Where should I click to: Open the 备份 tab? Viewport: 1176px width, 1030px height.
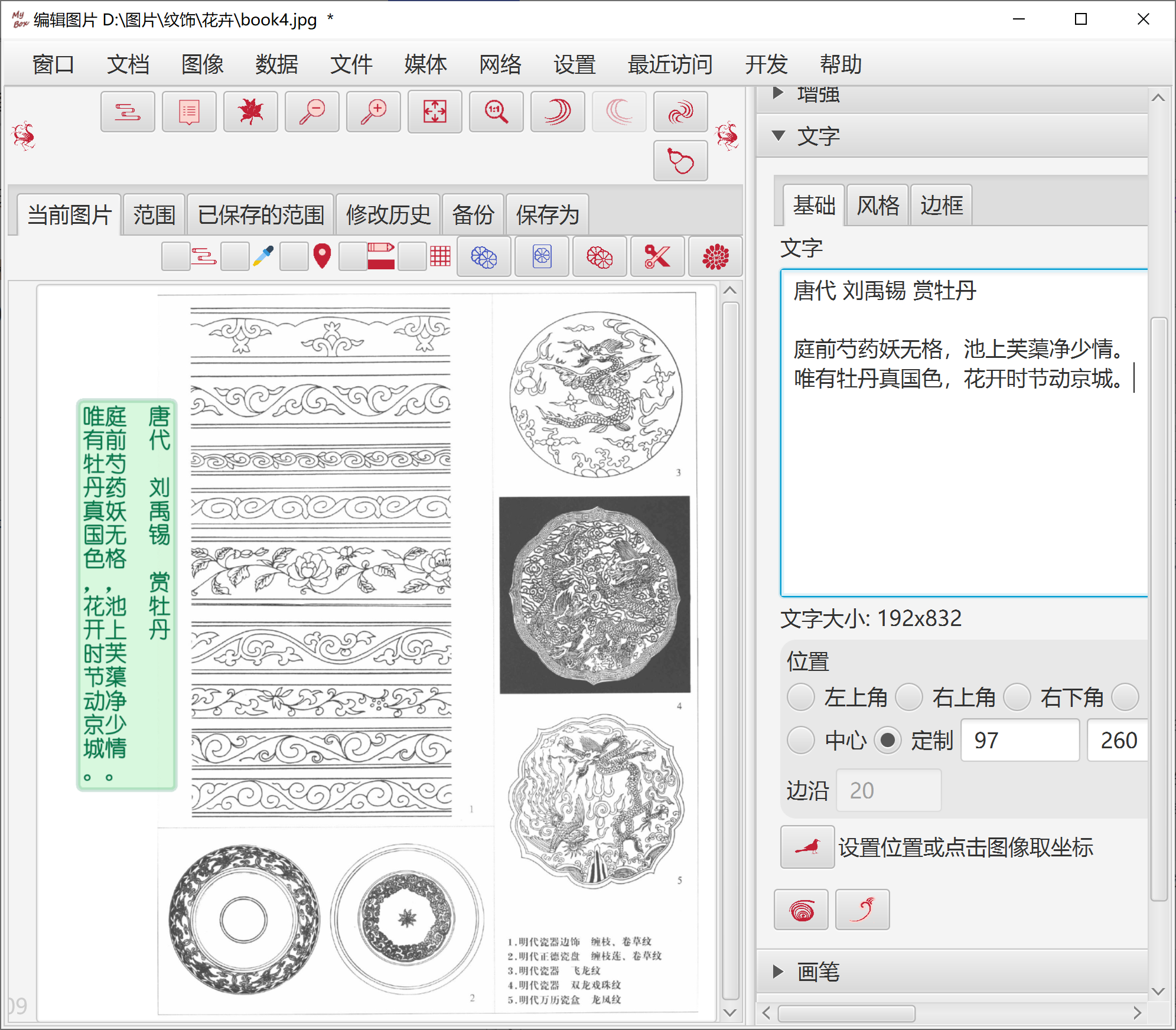click(x=473, y=214)
